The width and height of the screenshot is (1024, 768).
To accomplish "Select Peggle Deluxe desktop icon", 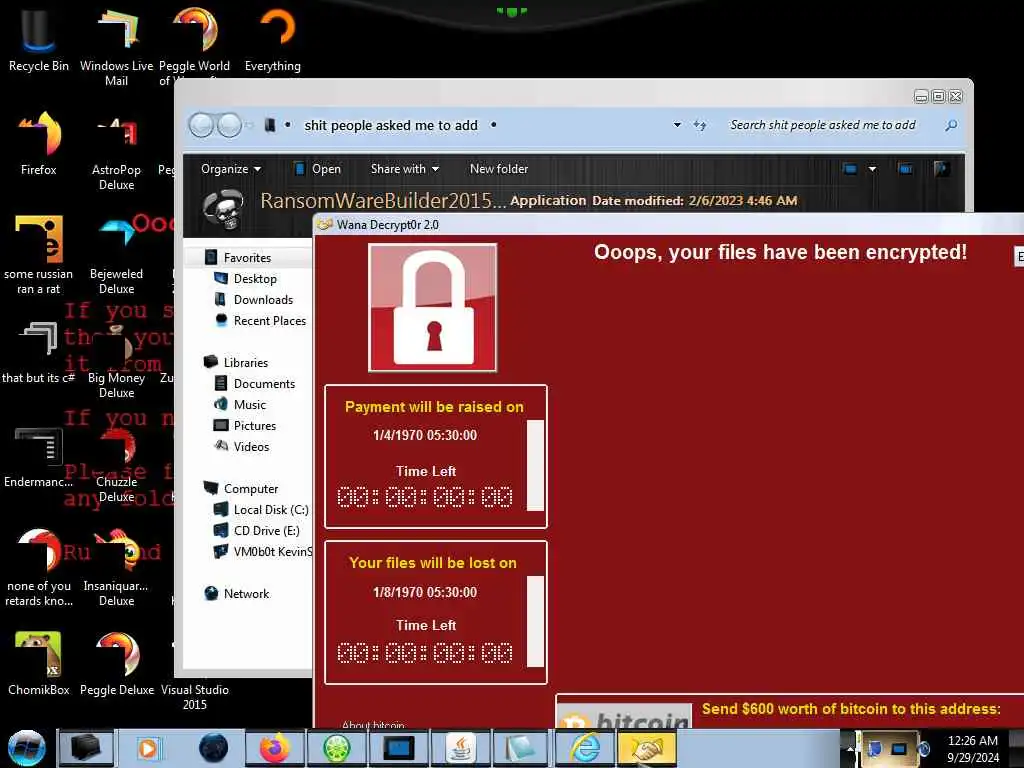I will (x=116, y=663).
